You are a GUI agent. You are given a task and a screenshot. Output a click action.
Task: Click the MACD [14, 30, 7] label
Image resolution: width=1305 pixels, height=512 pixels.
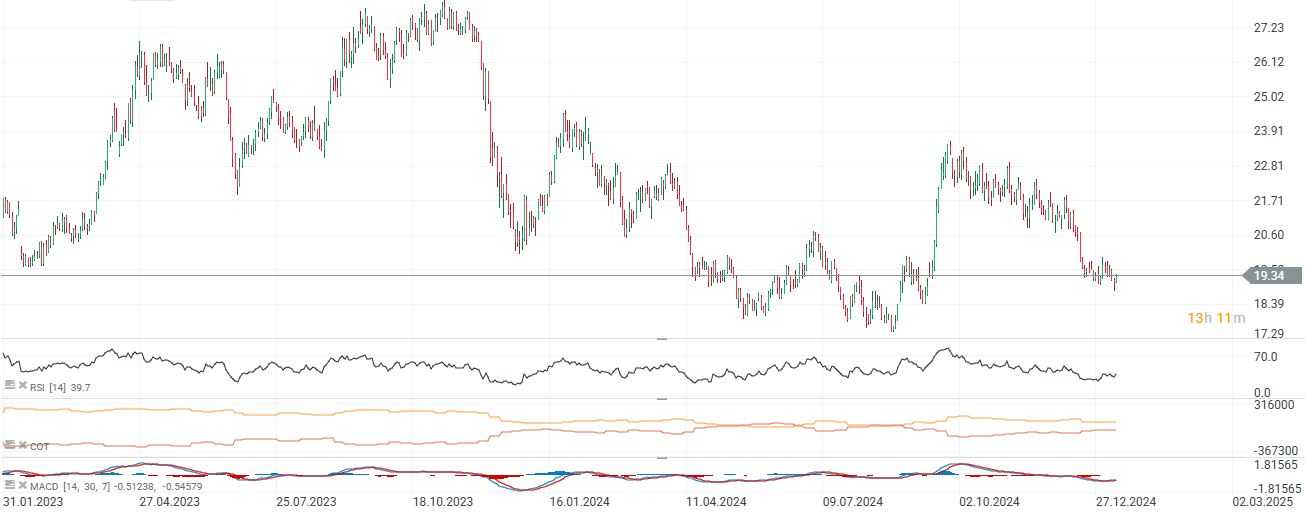(71, 486)
